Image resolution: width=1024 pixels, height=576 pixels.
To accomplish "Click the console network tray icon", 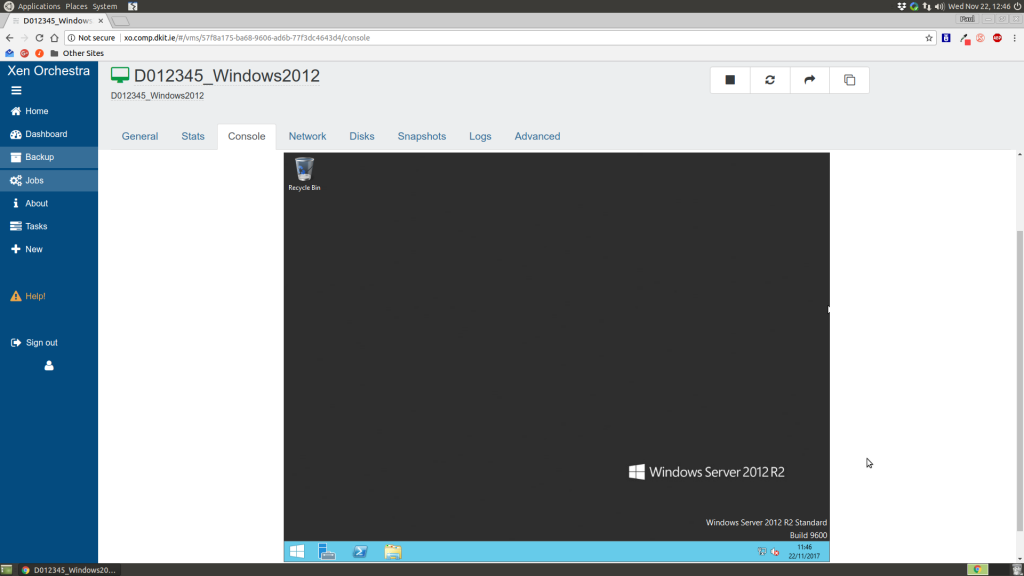I will 762,552.
